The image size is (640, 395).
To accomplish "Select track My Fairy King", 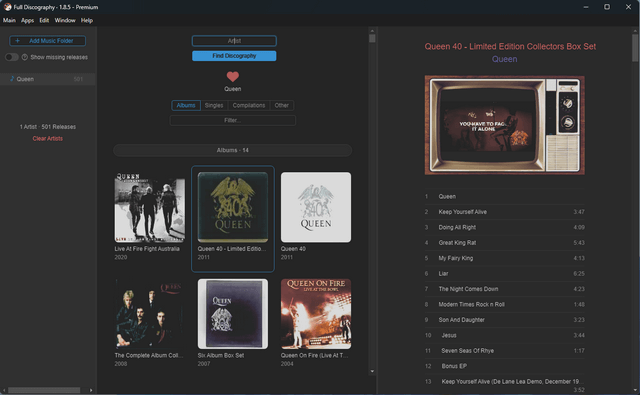I will pos(504,258).
